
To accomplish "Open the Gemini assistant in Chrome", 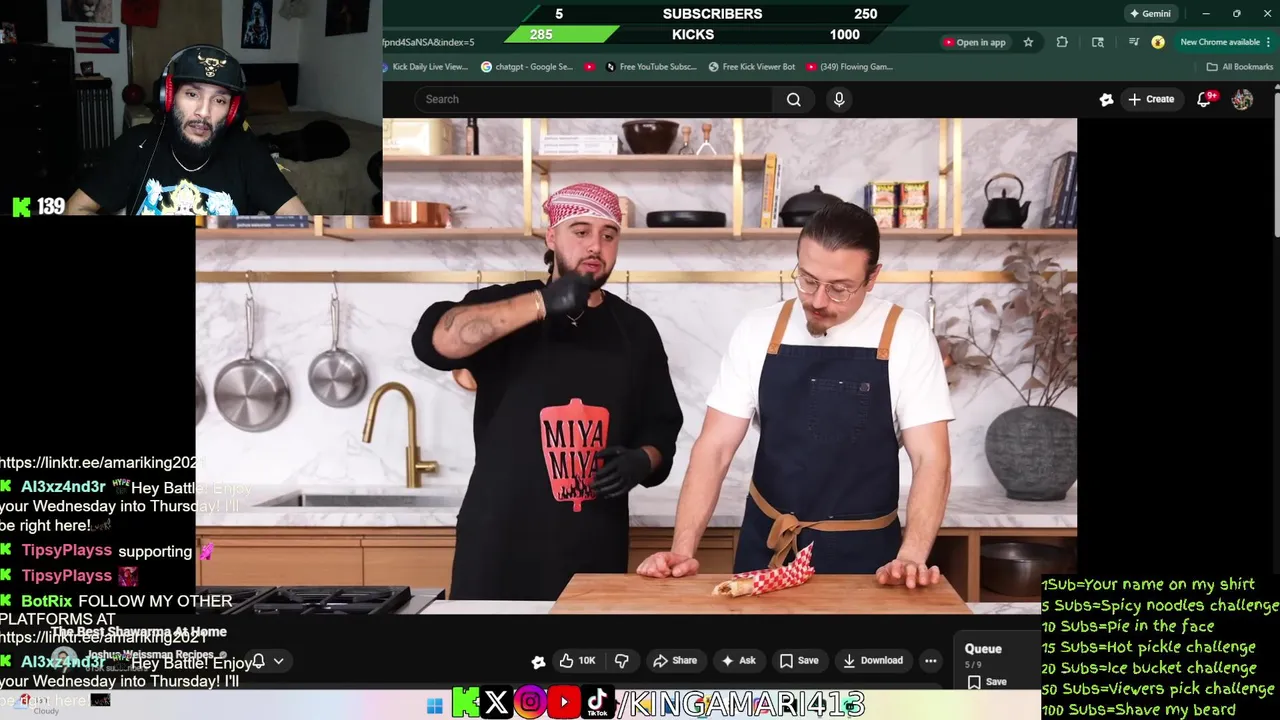I will pyautogui.click(x=1149, y=14).
